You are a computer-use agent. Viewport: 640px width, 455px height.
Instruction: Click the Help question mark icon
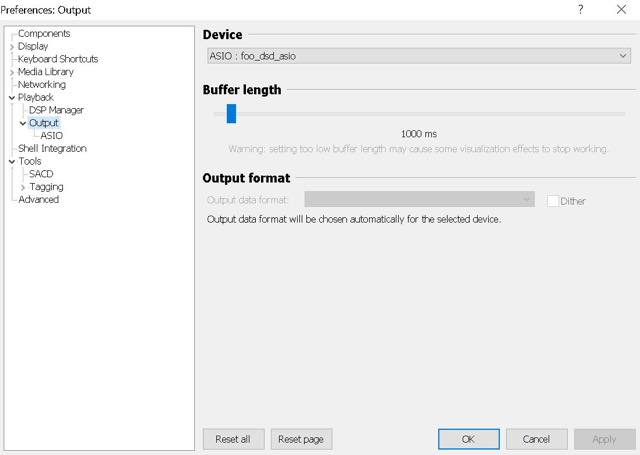pyautogui.click(x=580, y=9)
